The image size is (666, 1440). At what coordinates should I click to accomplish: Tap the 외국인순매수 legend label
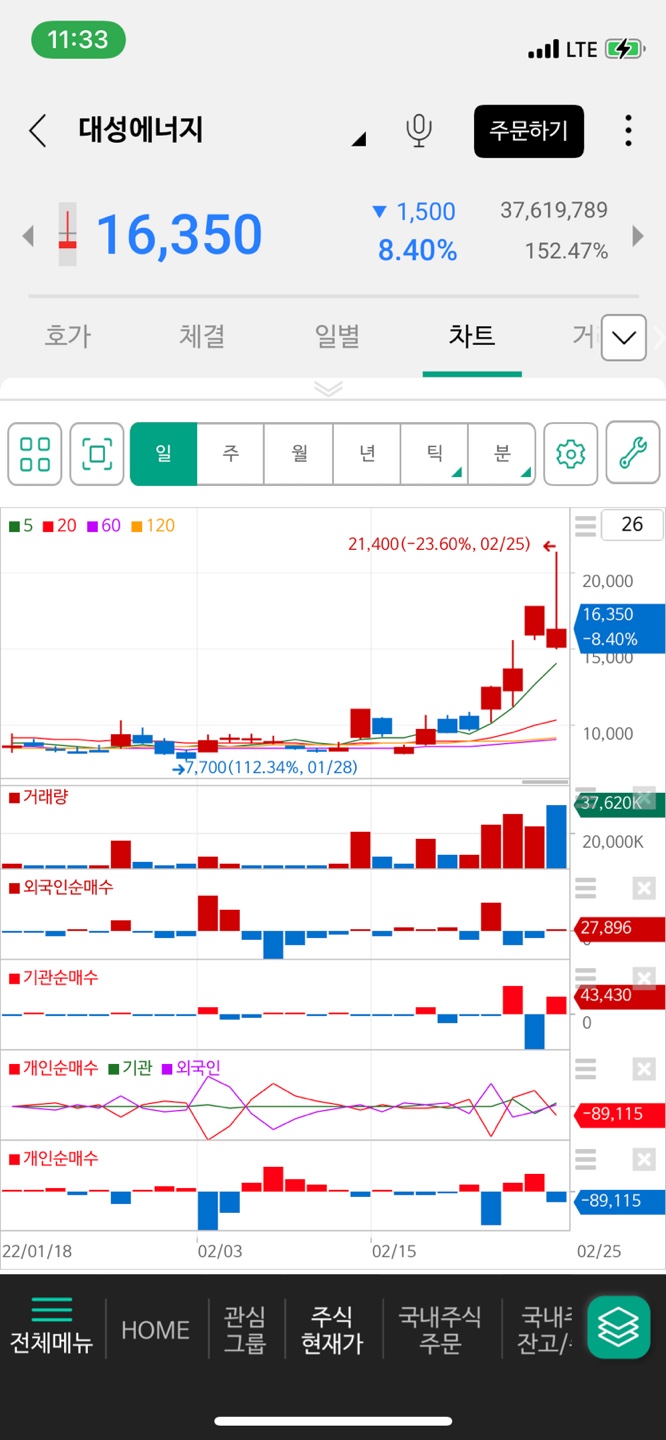[x=61, y=887]
